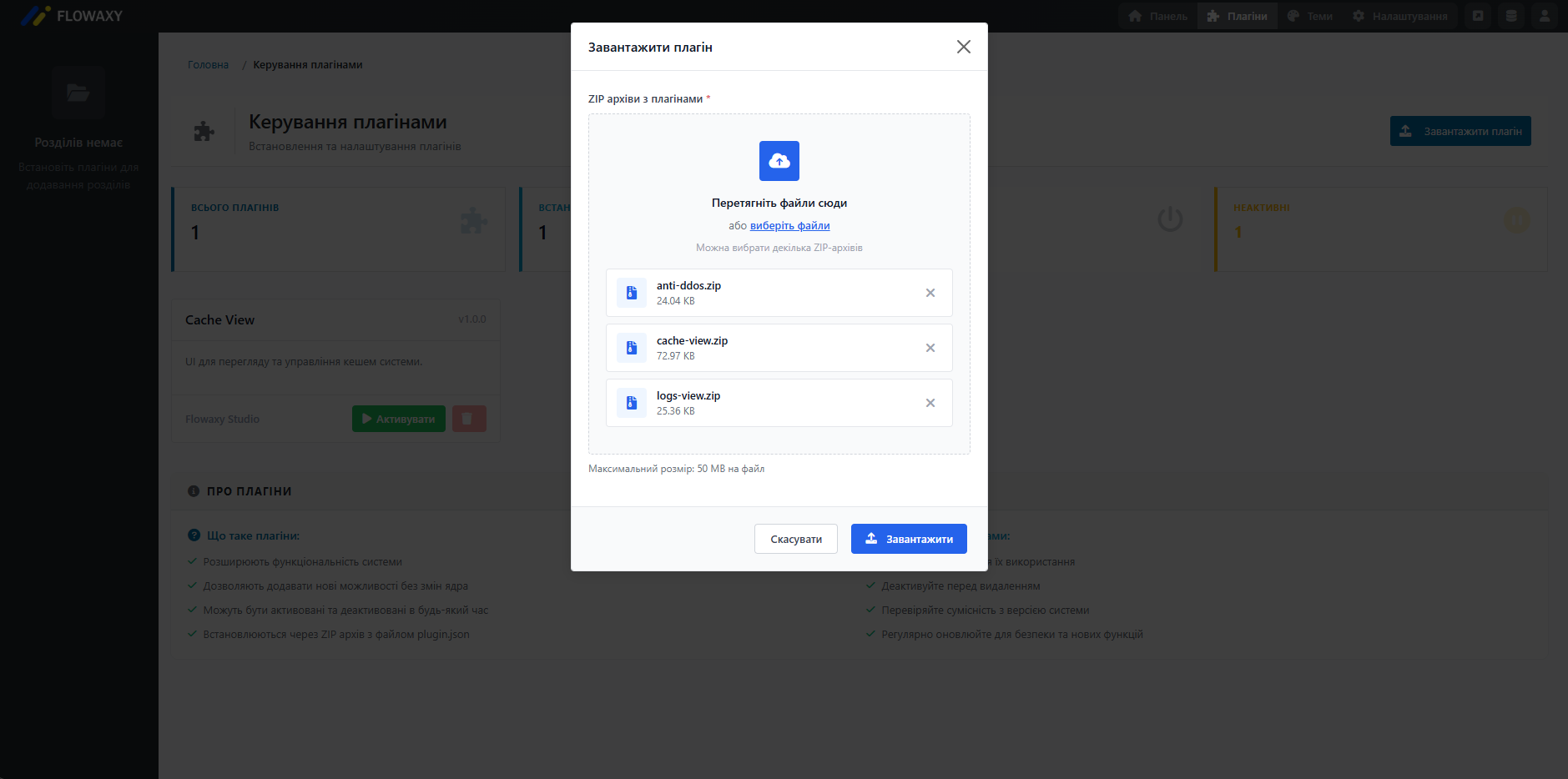Click the anti-ddos.zip file icon
Image resolution: width=1568 pixels, height=779 pixels.
pyautogui.click(x=632, y=293)
